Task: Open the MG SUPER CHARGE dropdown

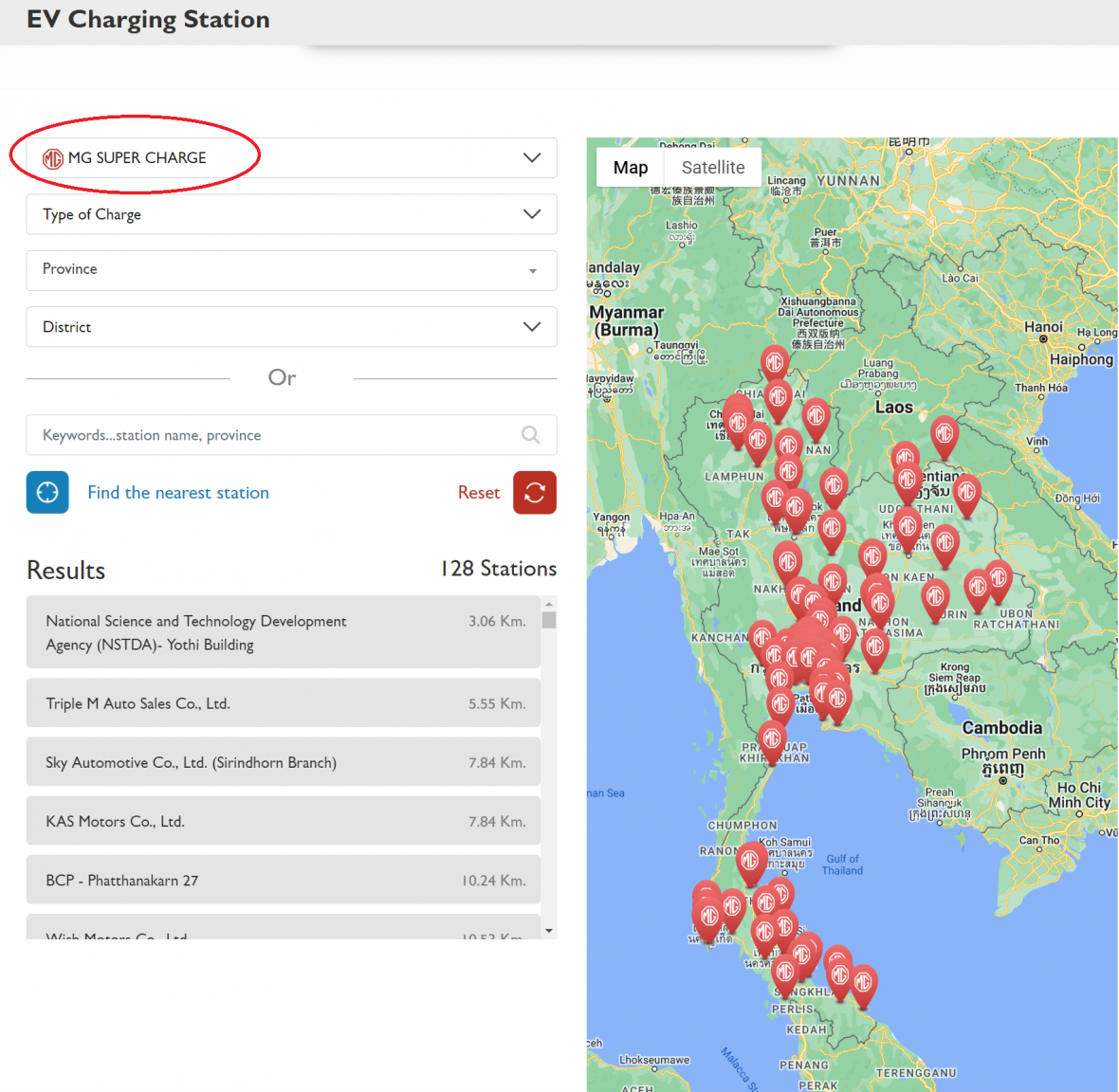Action: [x=291, y=158]
